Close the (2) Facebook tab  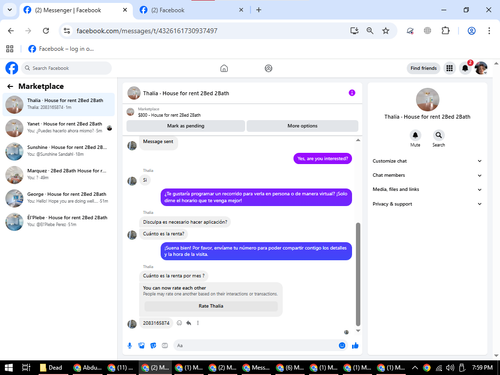coord(241,10)
